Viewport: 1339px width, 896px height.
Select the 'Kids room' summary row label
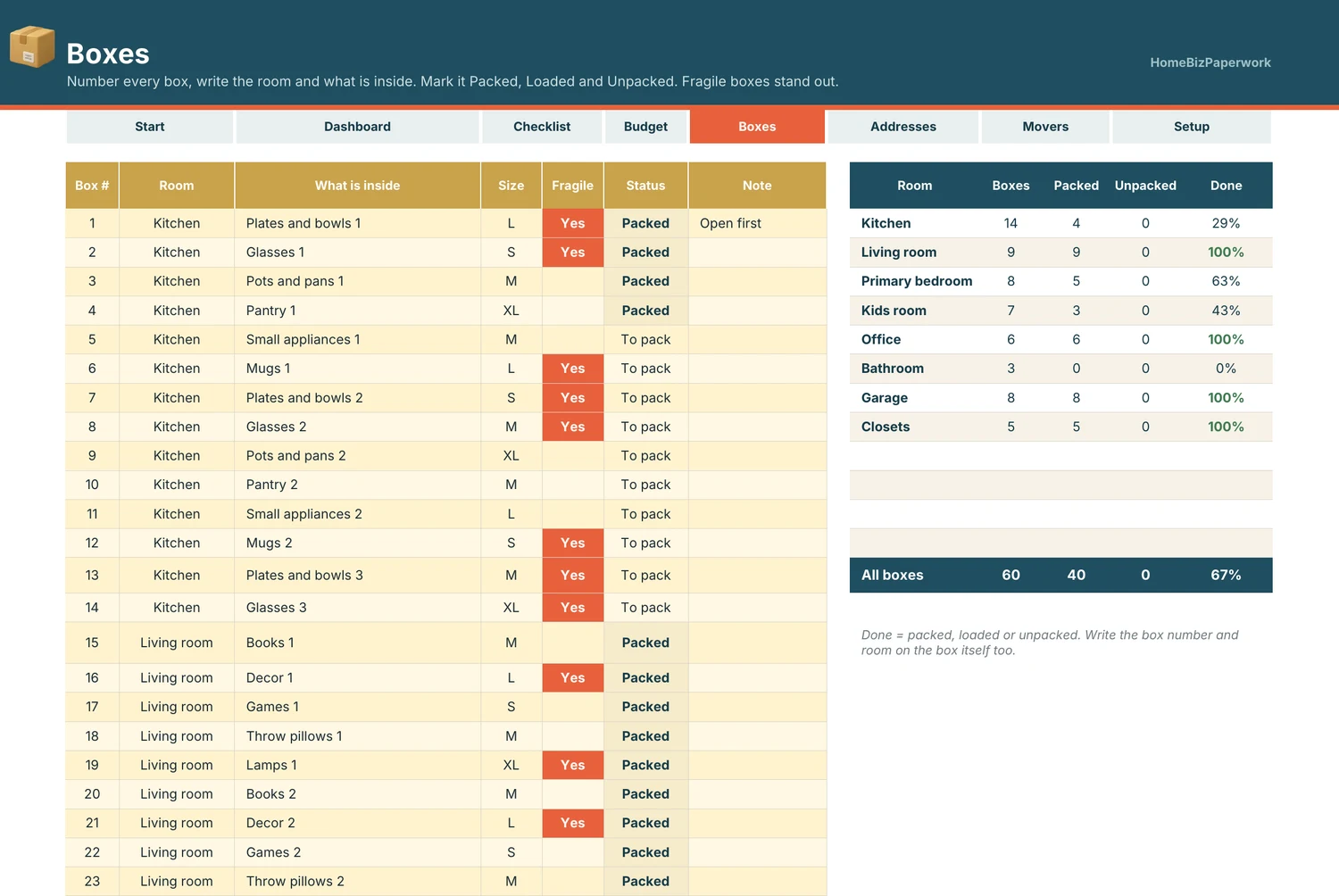(x=894, y=311)
